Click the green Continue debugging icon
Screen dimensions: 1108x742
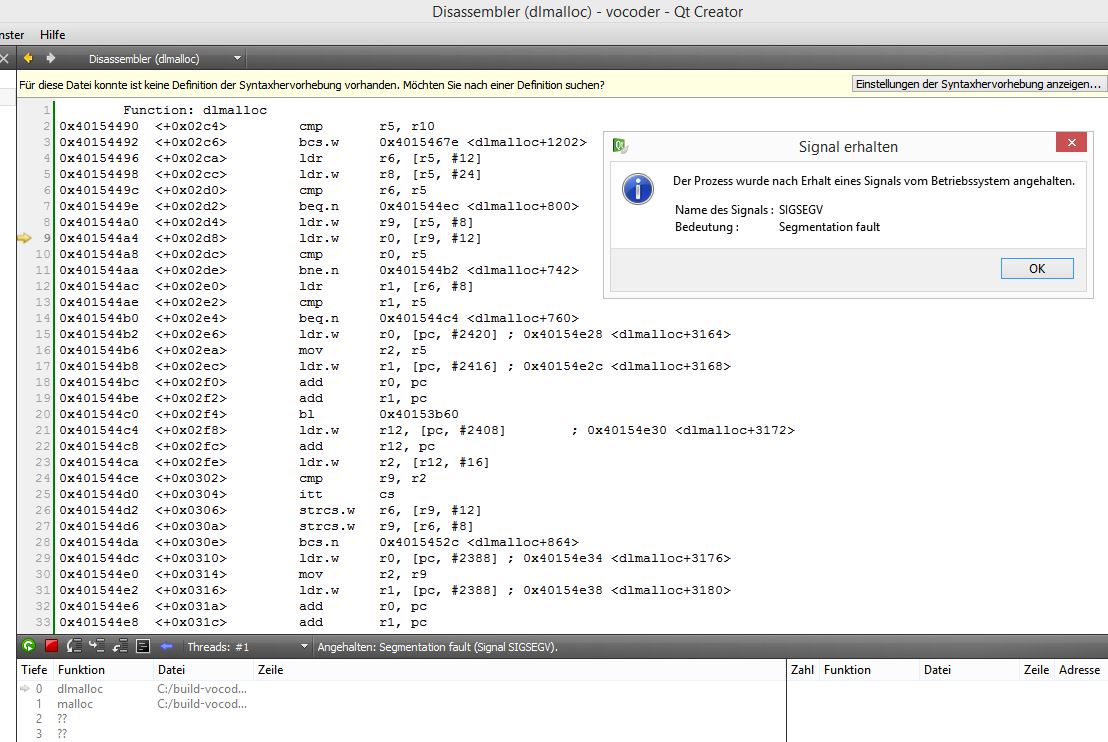coord(28,647)
